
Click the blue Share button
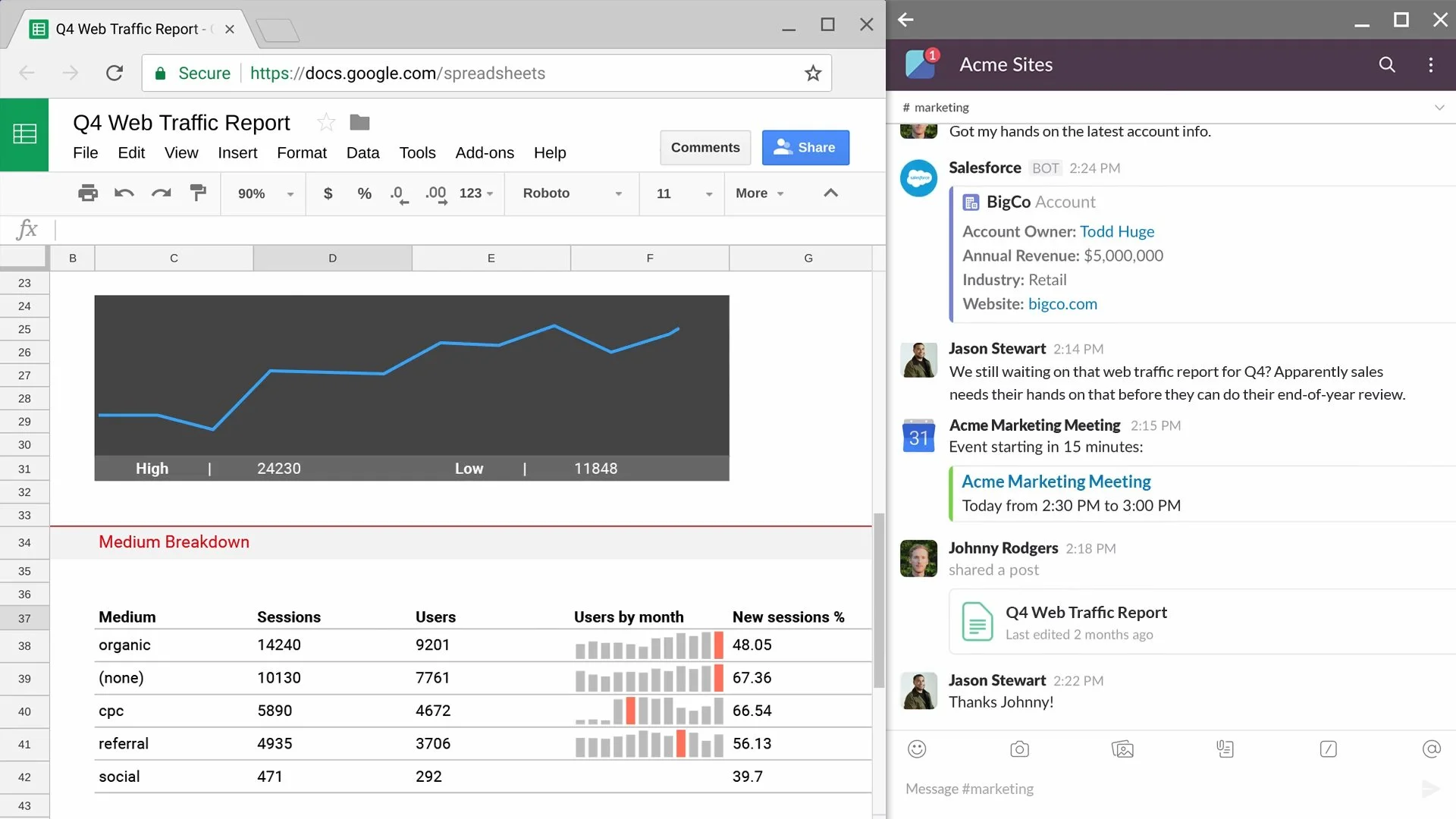click(805, 148)
